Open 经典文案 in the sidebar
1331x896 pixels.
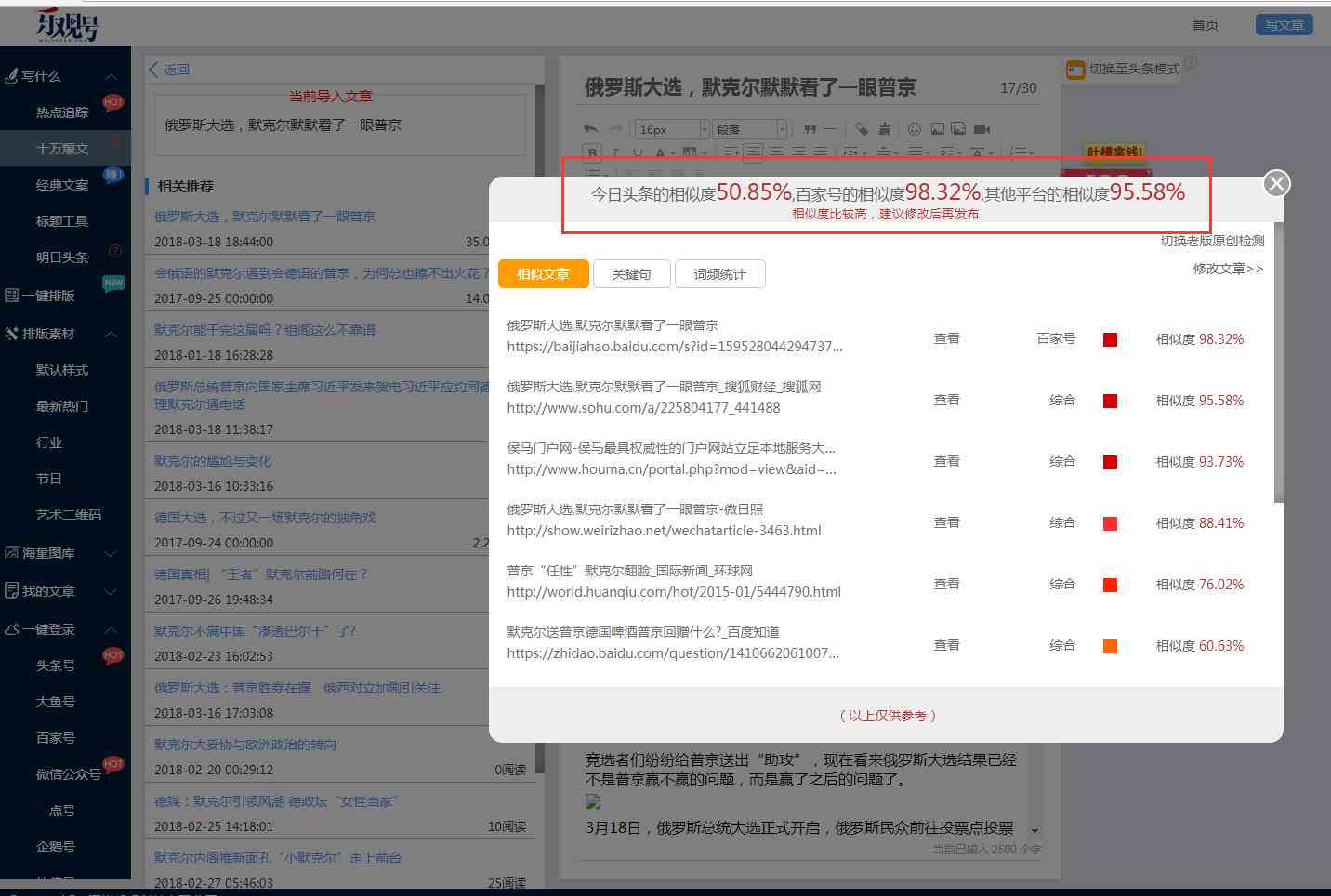click(x=62, y=185)
